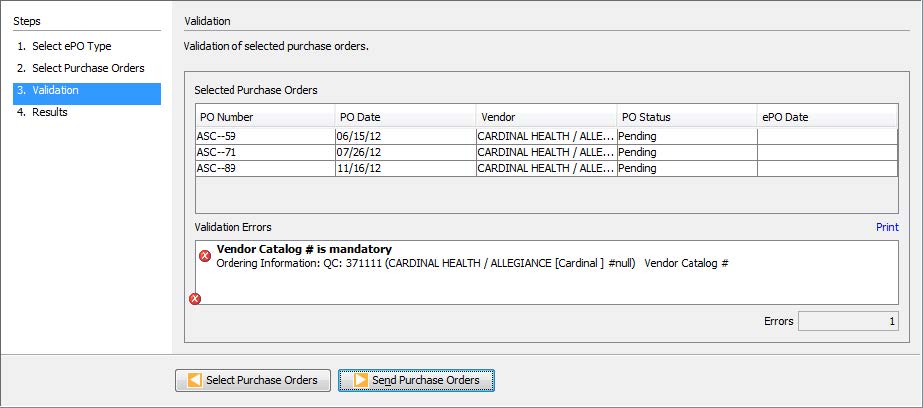The image size is (923, 408).
Task: Select the highlighted Validation step
Action: point(86,91)
